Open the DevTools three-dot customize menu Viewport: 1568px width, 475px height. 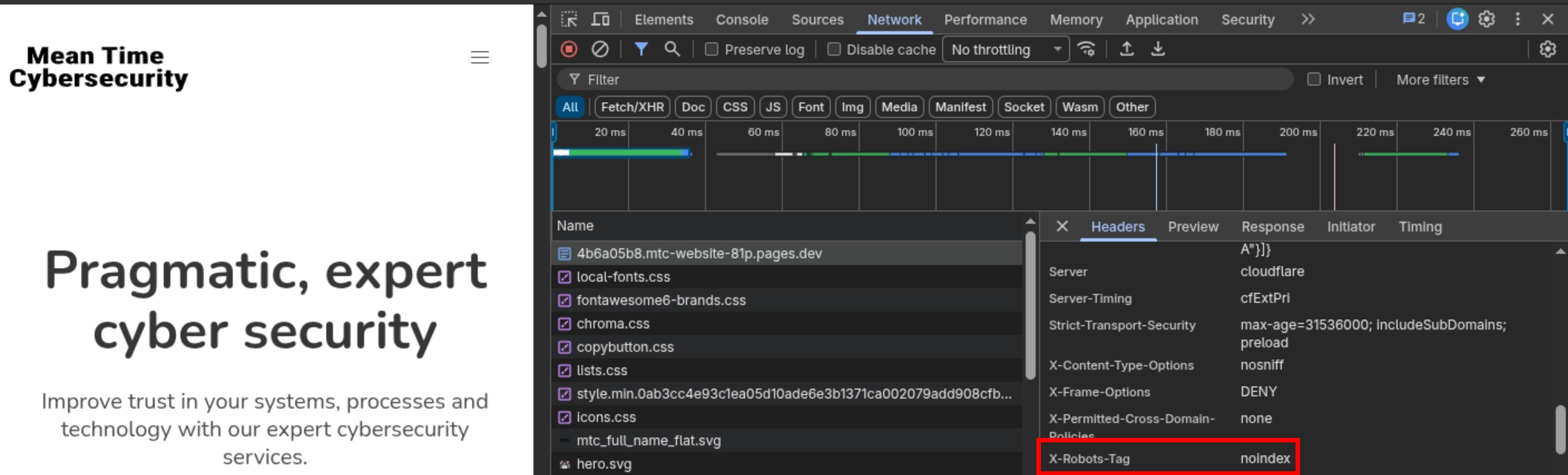[x=1518, y=19]
